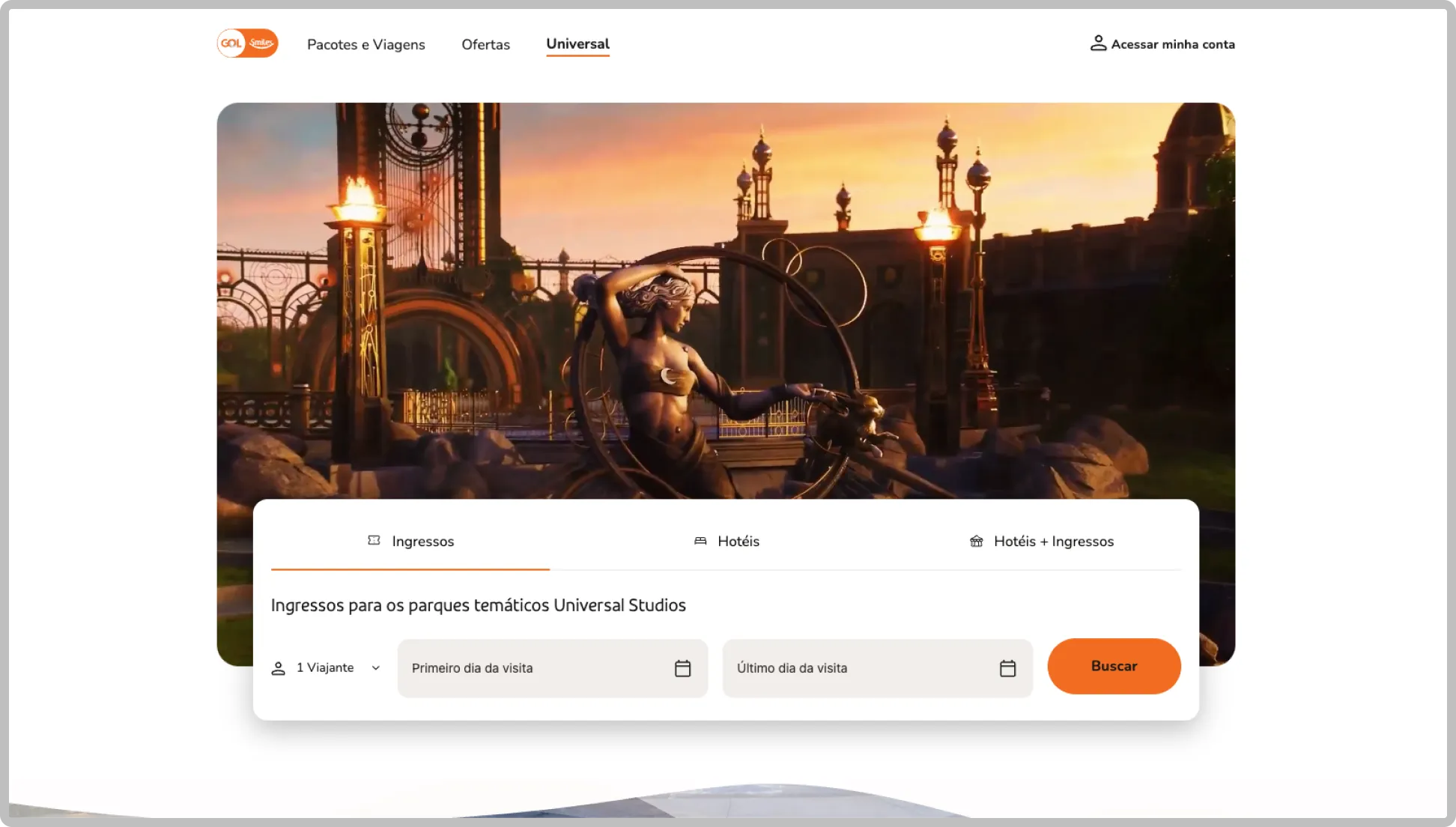Open the Ofertas page
Screen dimensions: 1456x827
[x=485, y=44]
